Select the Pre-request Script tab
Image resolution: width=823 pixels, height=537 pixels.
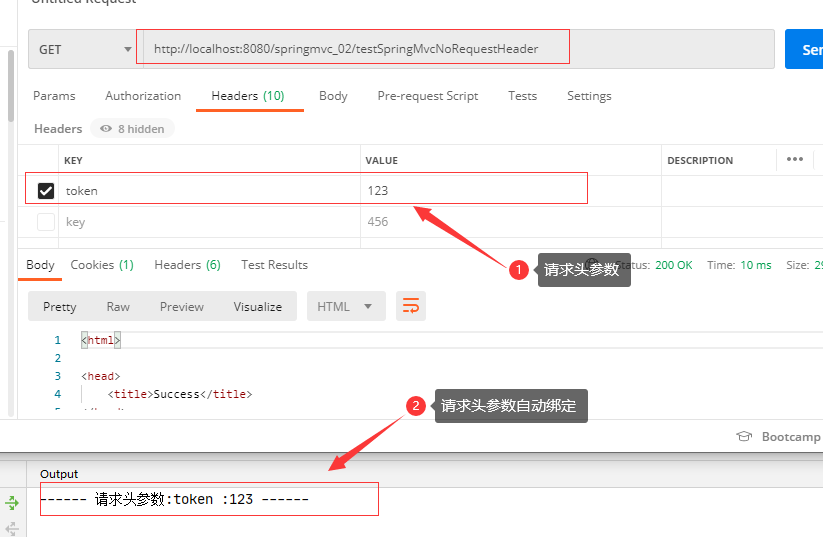(427, 96)
